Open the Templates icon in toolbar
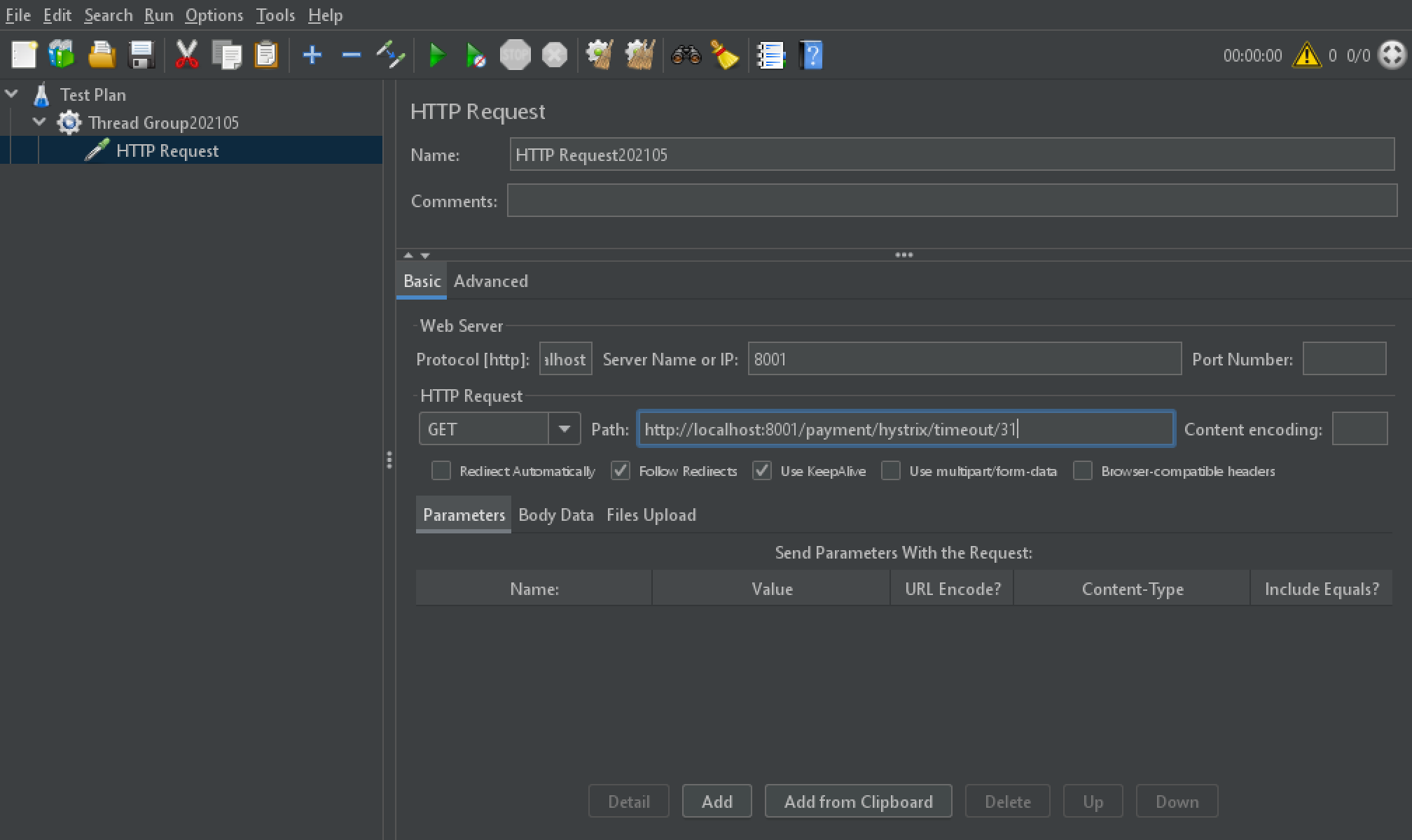Viewport: 1412px width, 840px height. coord(62,55)
